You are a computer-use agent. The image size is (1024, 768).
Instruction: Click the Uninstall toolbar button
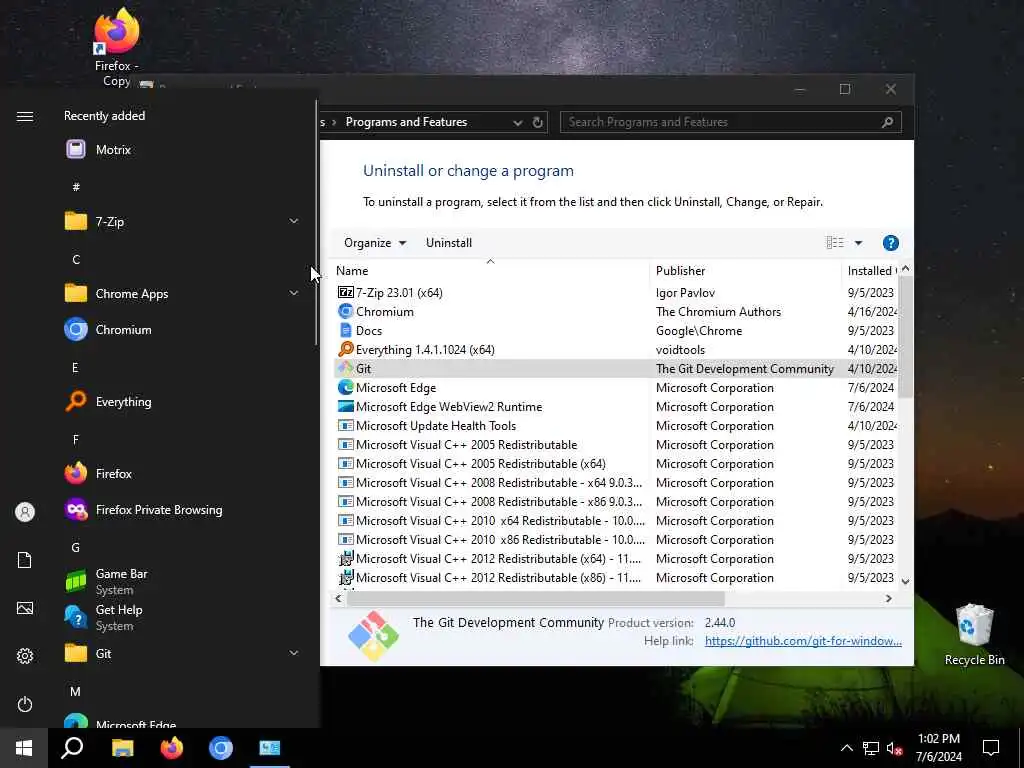coord(449,243)
